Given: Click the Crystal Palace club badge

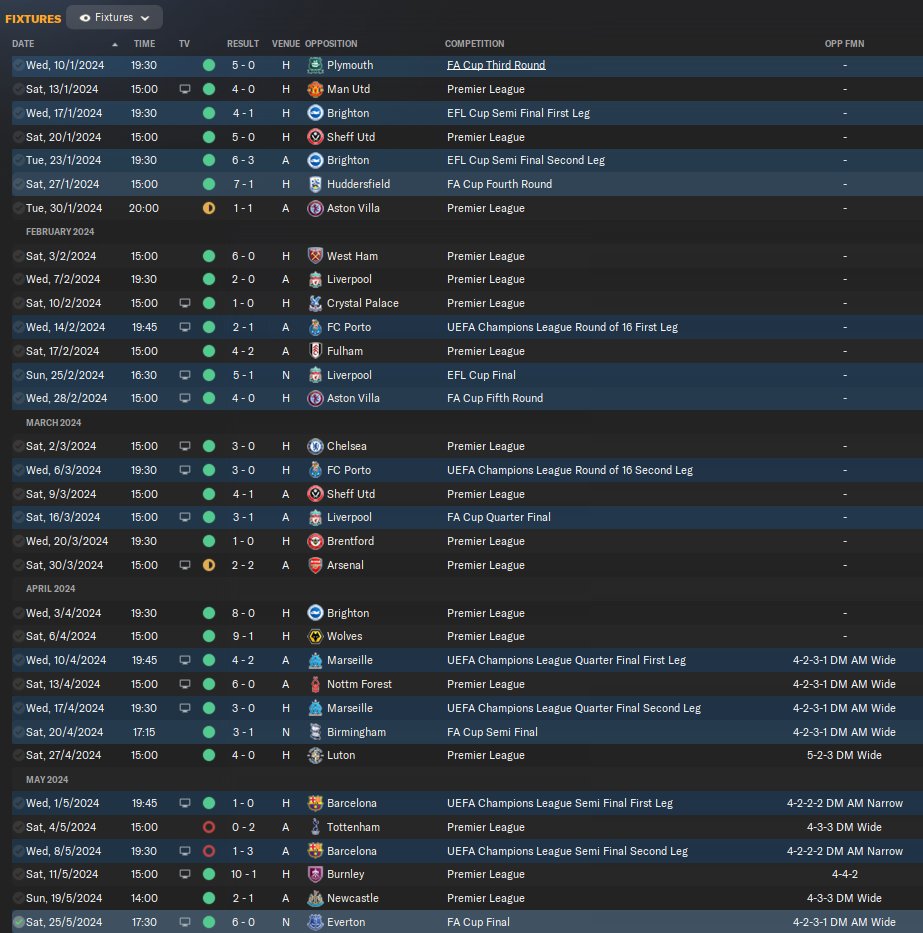Looking at the screenshot, I should (315, 303).
